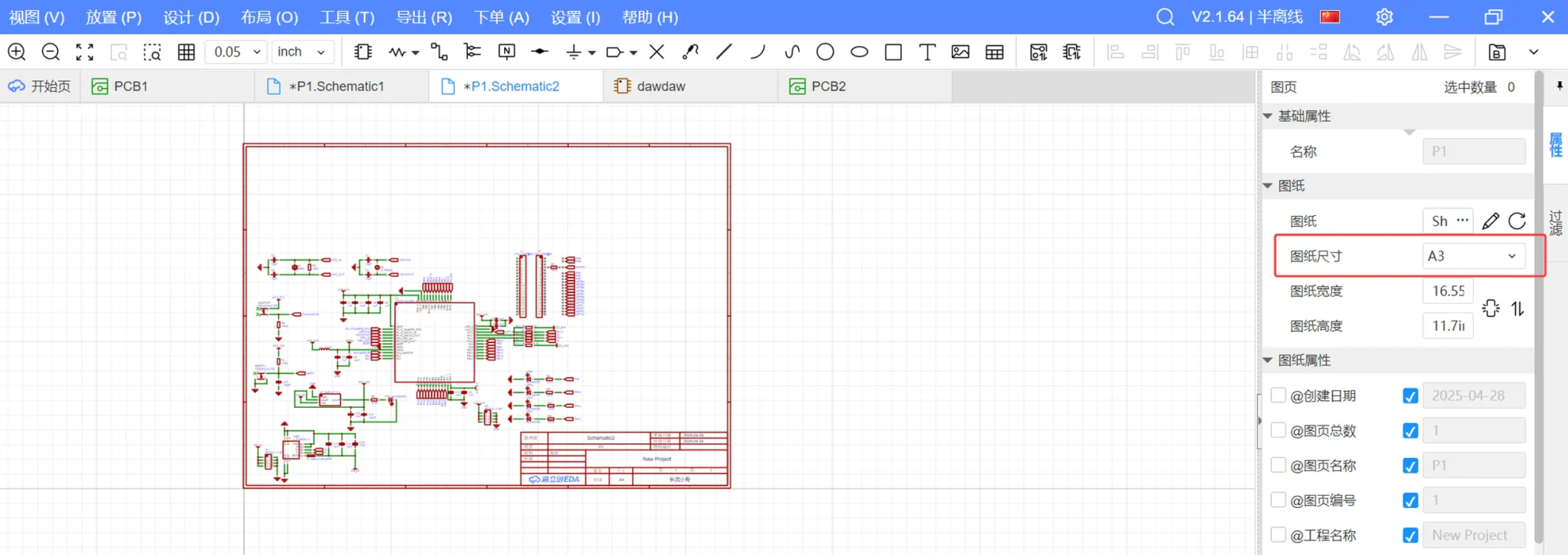Open the grid size 0.05 dropdown
This screenshot has height=555, width=1568.
(236, 52)
